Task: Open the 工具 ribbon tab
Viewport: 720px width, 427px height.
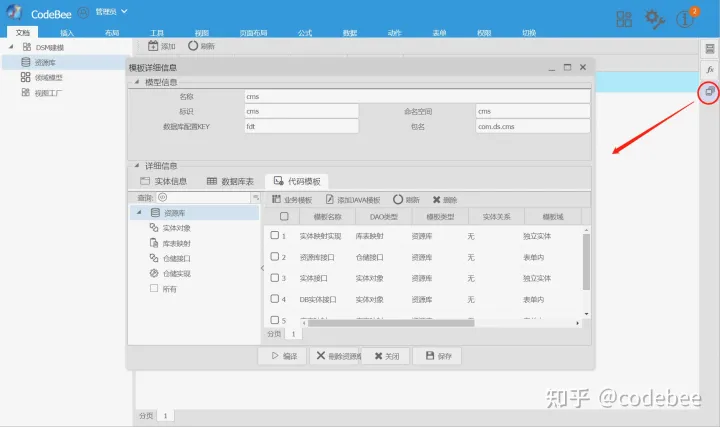Action: point(157,33)
